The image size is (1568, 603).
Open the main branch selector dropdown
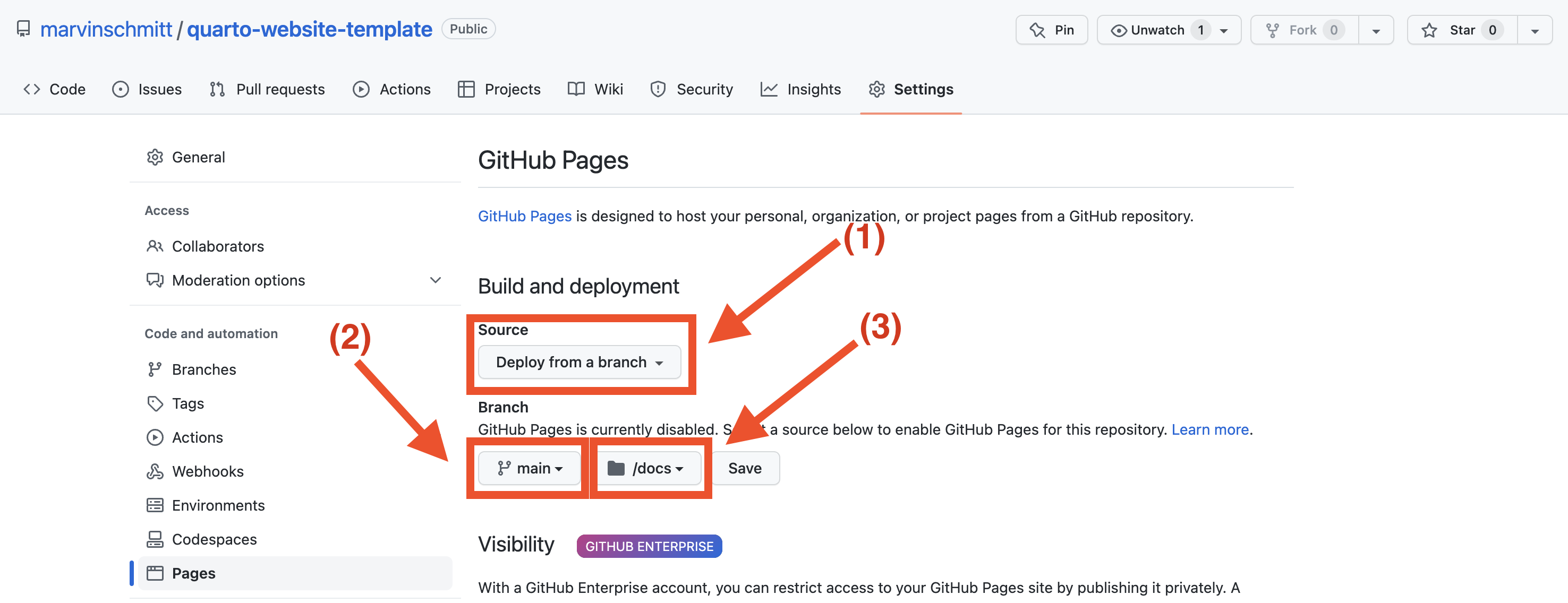[x=530, y=469]
